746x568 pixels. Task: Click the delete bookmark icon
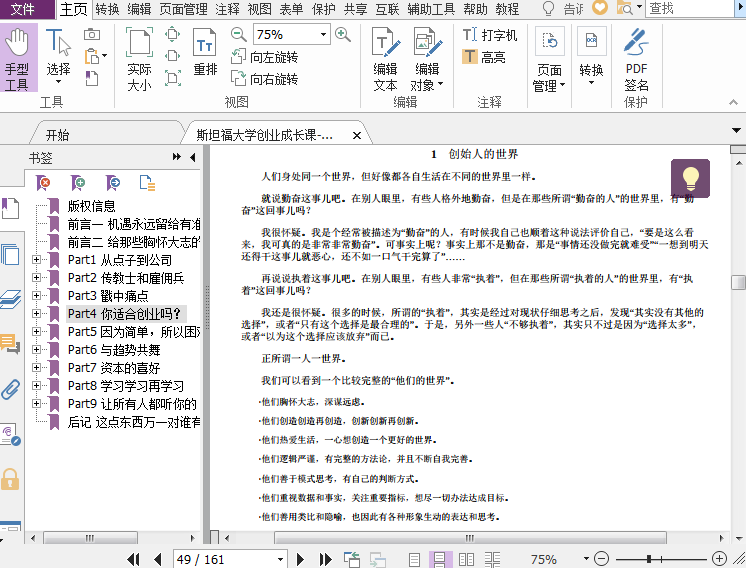pyautogui.click(x=43, y=183)
